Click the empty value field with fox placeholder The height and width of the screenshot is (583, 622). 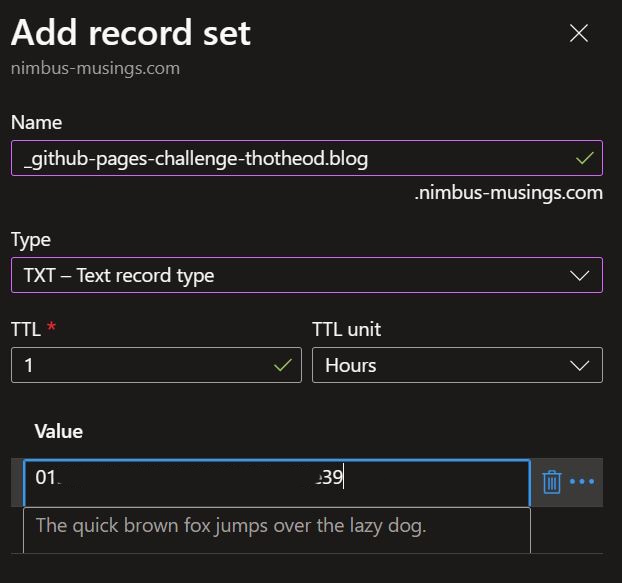[x=276, y=526]
